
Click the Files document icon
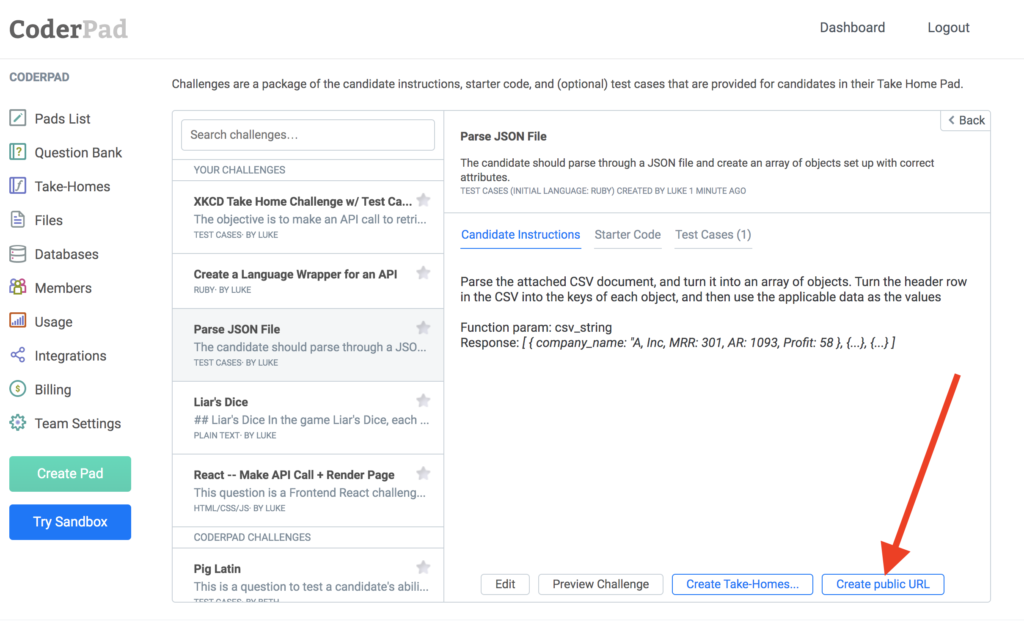click(x=18, y=220)
